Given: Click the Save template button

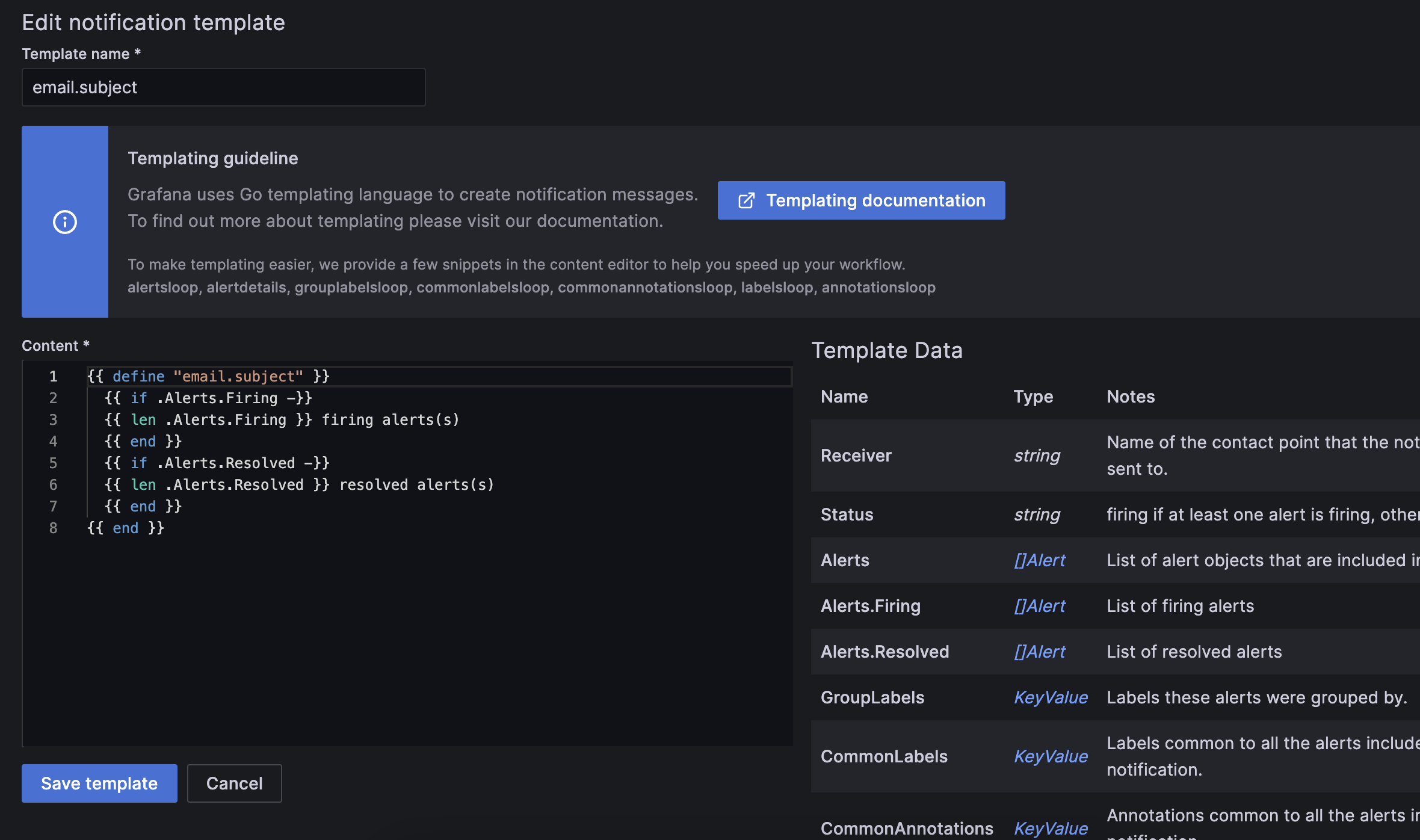Looking at the screenshot, I should click(99, 783).
